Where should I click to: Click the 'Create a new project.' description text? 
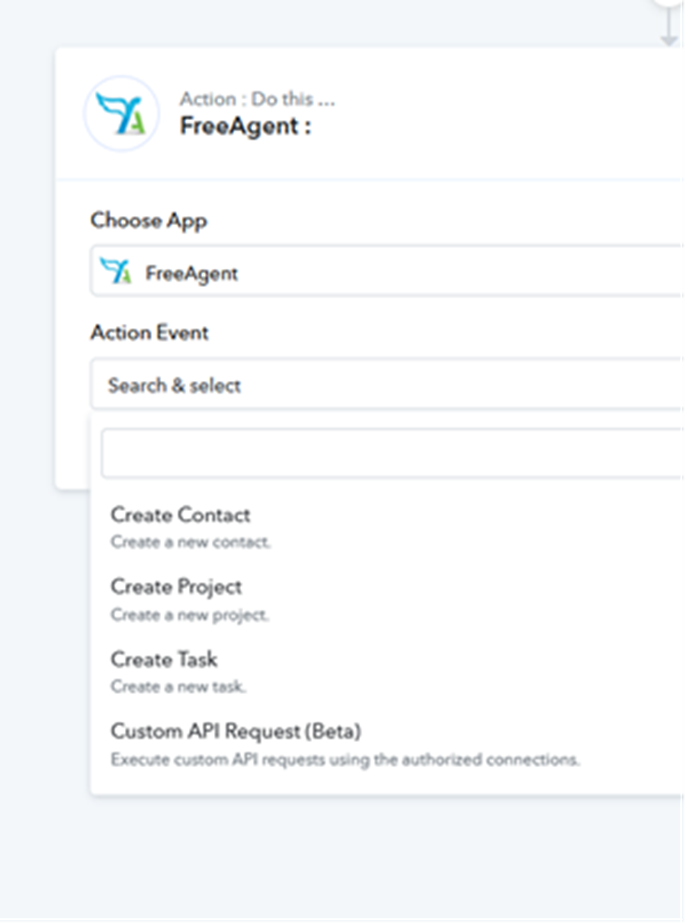click(189, 615)
